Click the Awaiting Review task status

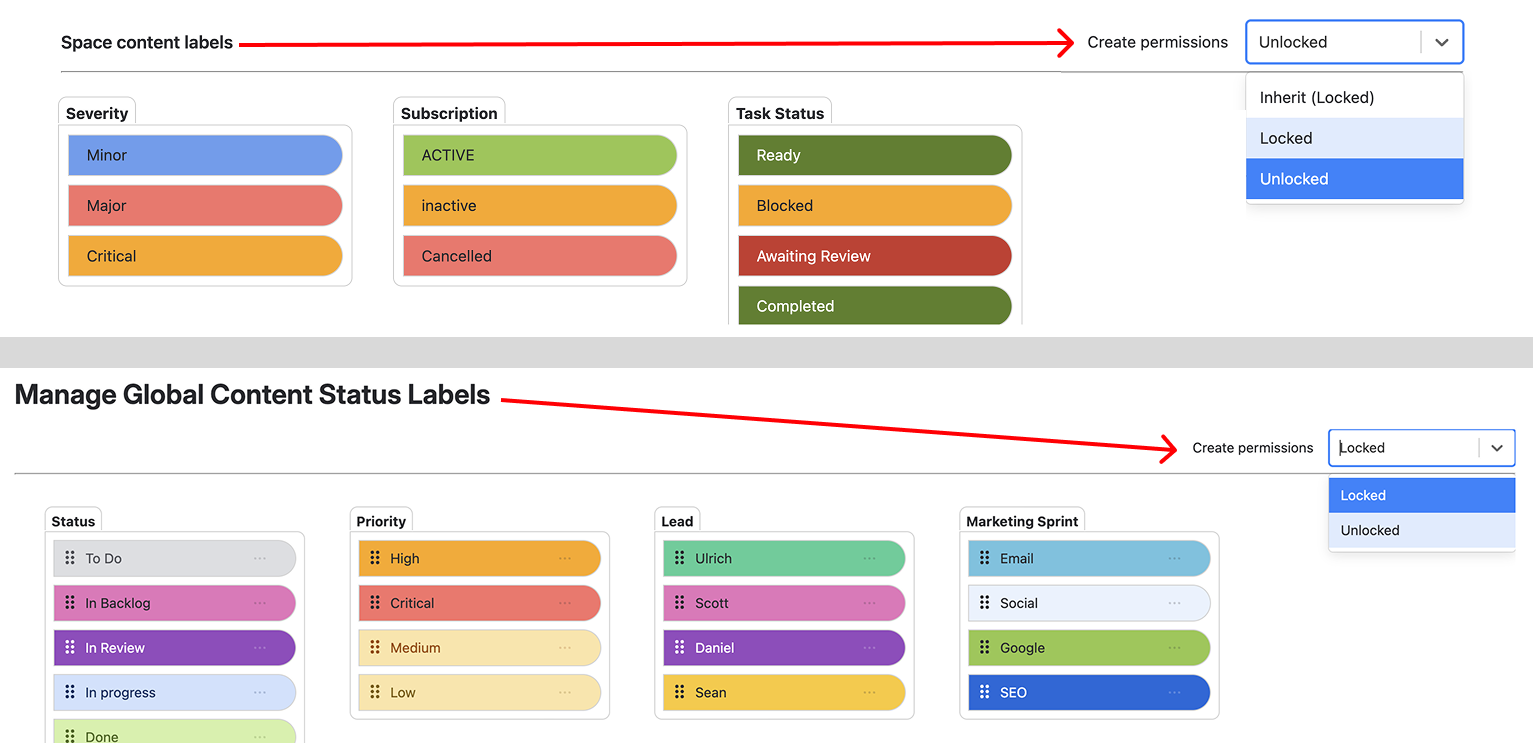click(x=874, y=256)
